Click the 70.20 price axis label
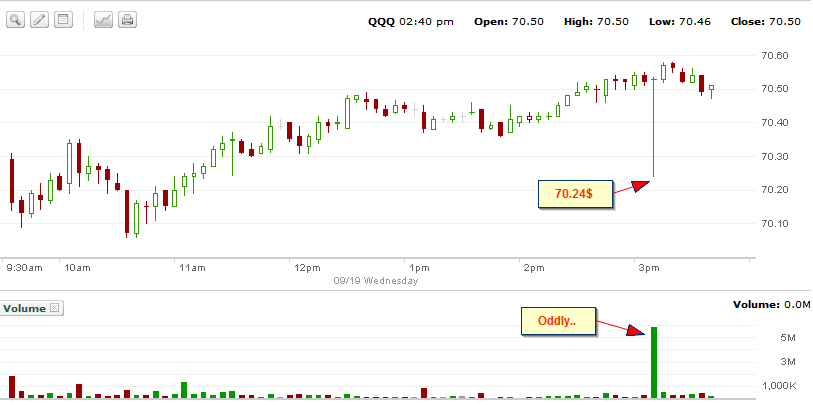 [x=775, y=190]
